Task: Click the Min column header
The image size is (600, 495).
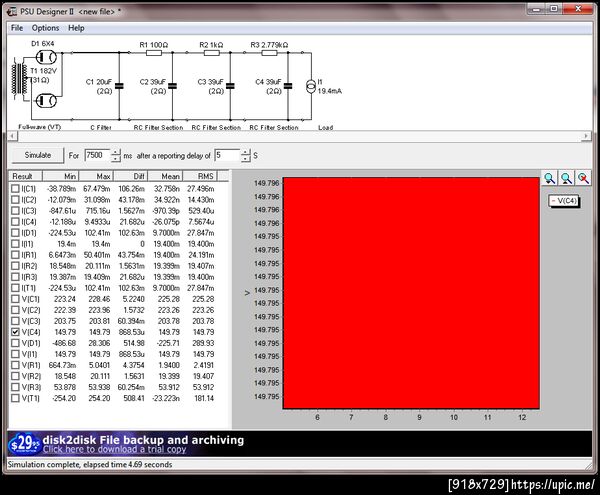Action: point(60,176)
